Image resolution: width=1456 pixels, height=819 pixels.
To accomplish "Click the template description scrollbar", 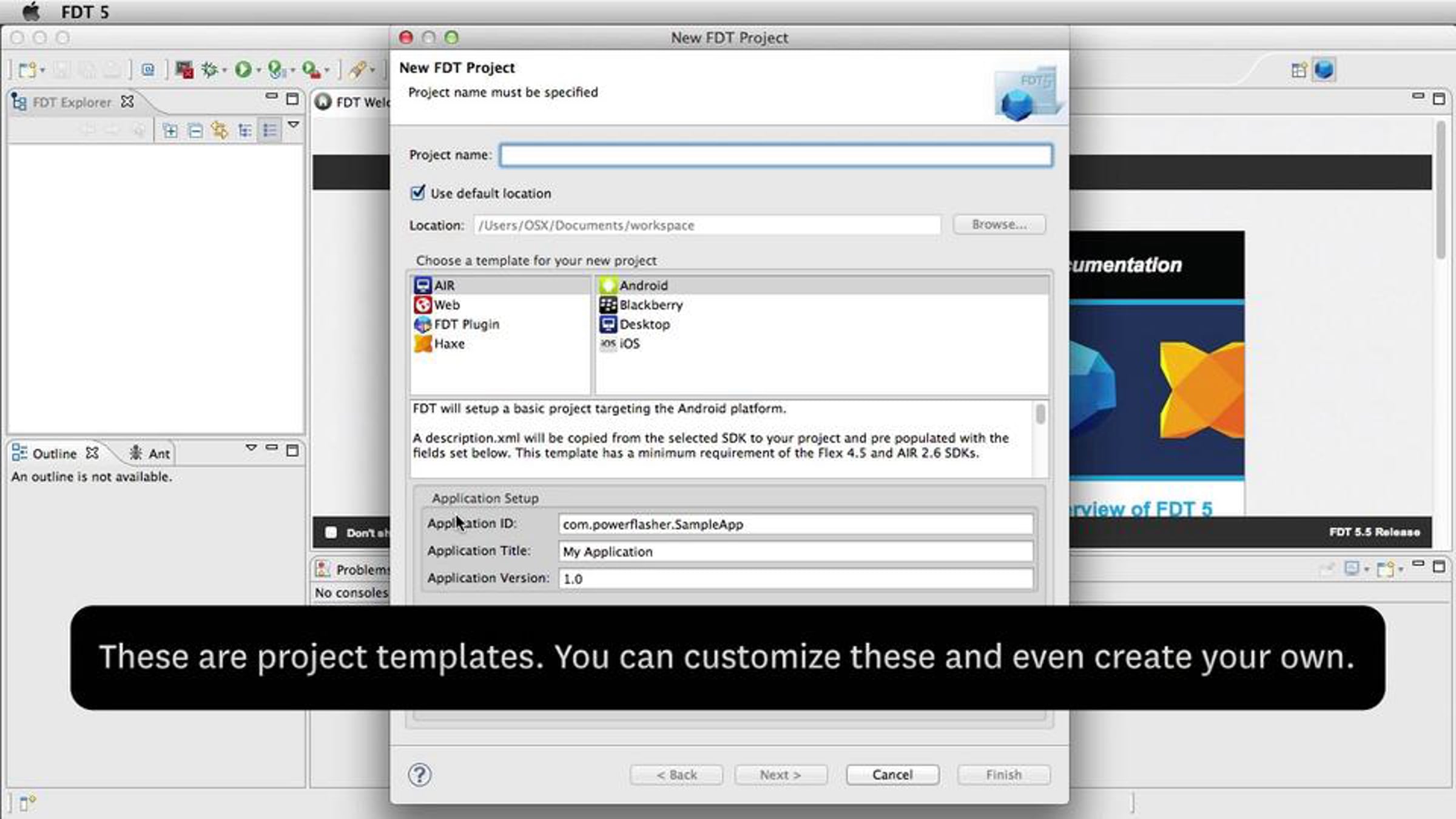I will click(x=1040, y=415).
